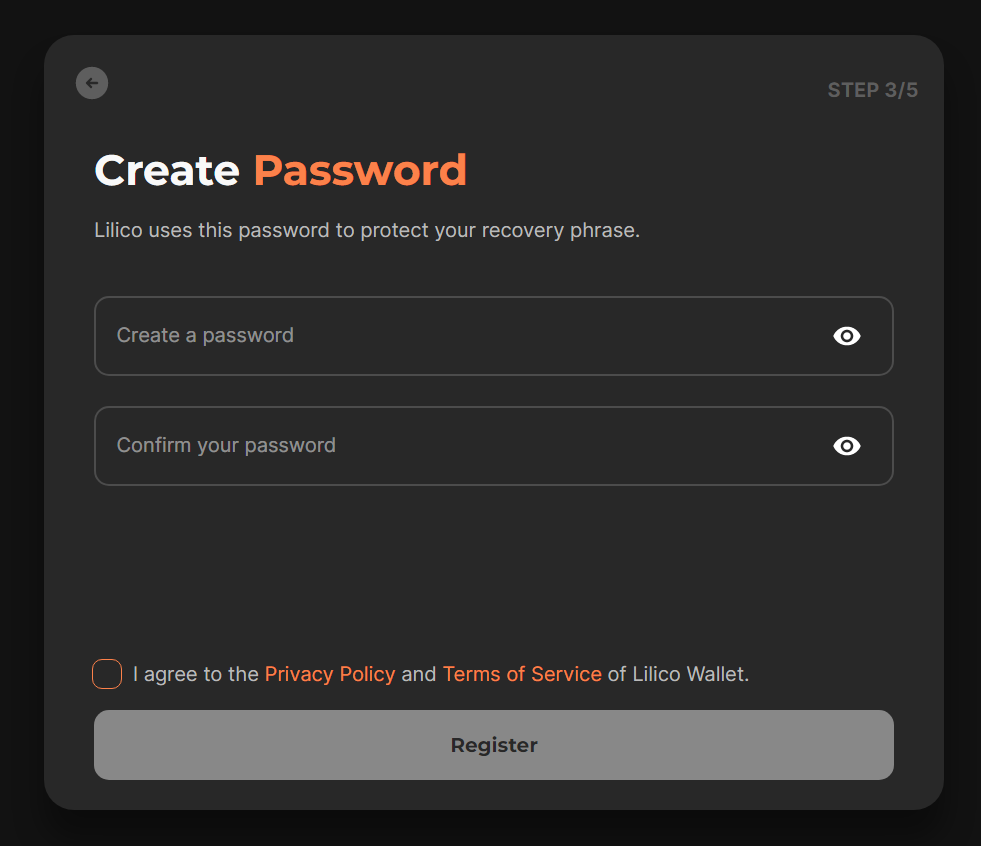Go back using the arrow icon
Viewport: 981px width, 846px height.
coord(92,83)
